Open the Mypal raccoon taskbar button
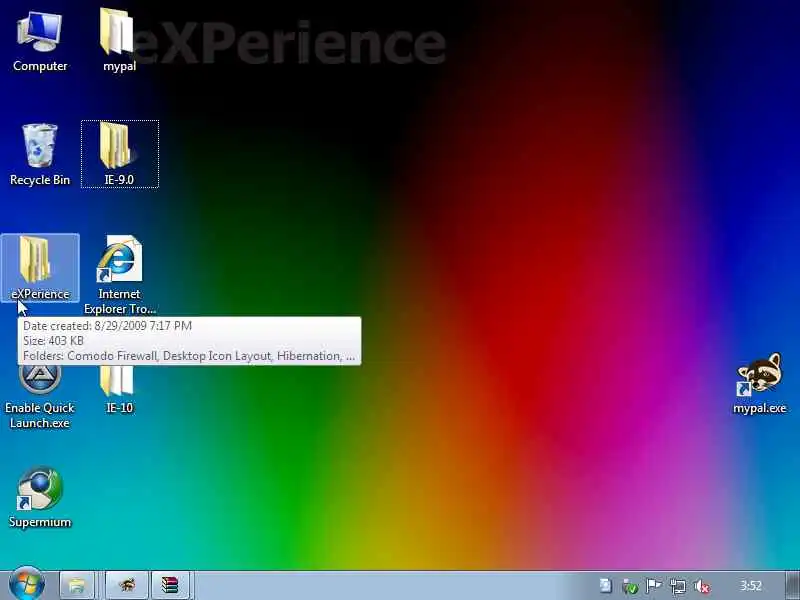 coord(127,585)
